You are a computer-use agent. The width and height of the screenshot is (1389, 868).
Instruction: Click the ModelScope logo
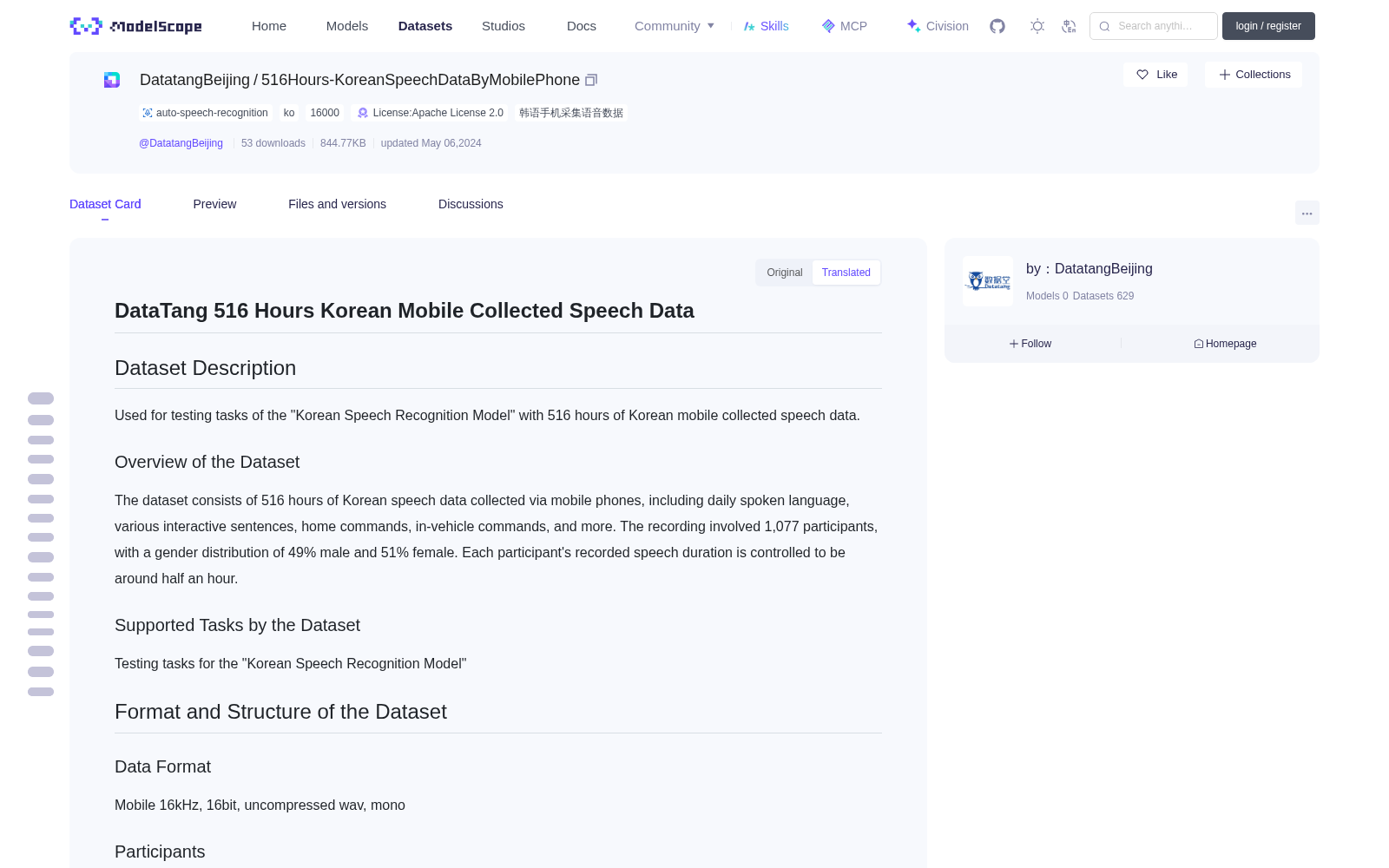click(136, 26)
